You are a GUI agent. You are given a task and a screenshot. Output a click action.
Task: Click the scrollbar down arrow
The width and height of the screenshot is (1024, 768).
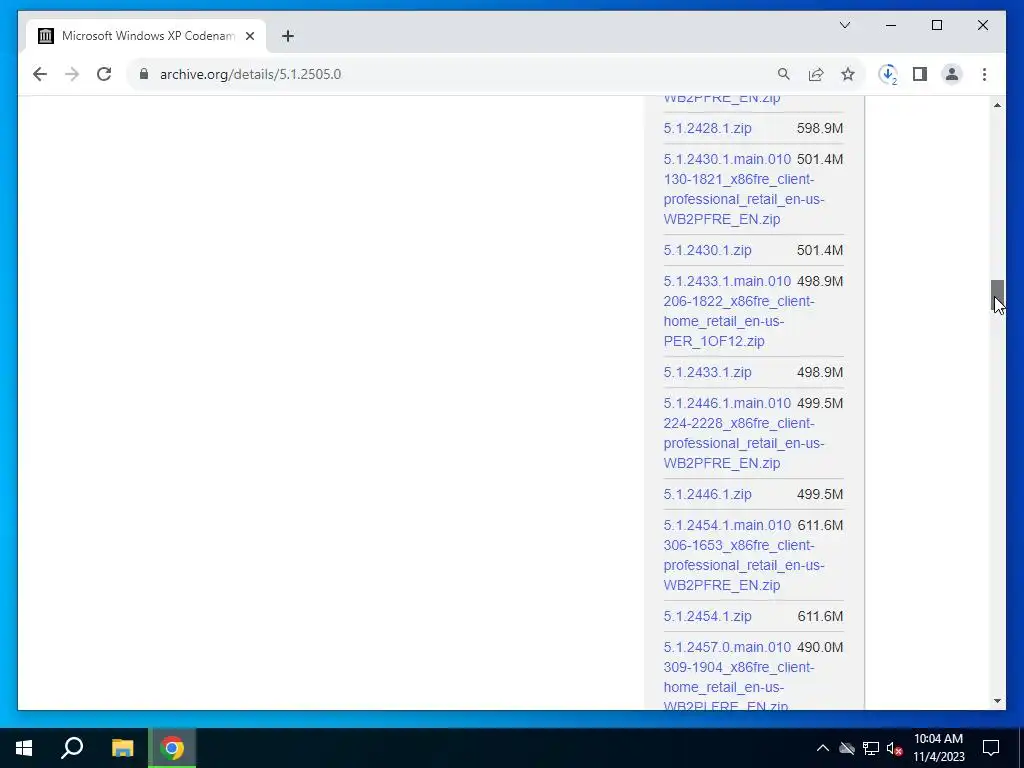tap(997, 701)
